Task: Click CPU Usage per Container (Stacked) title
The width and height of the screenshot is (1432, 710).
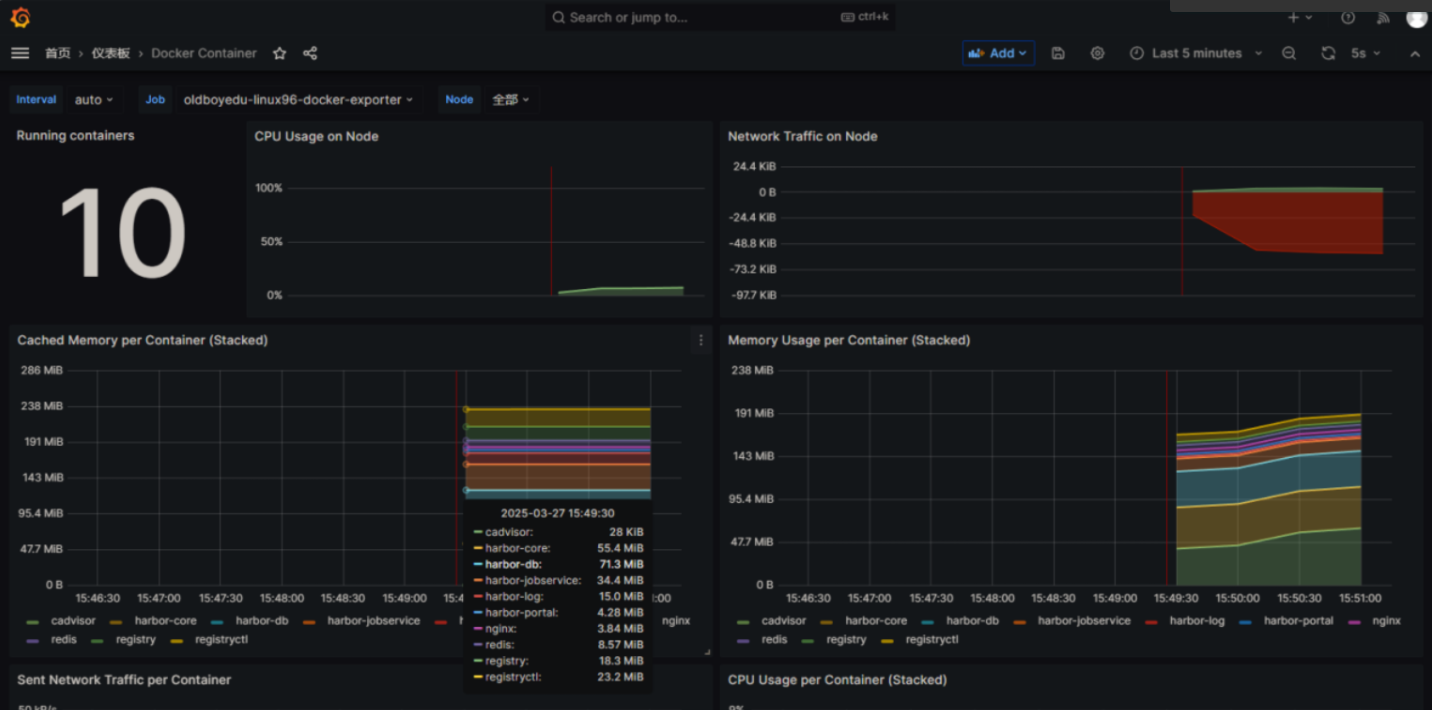Action: click(837, 679)
